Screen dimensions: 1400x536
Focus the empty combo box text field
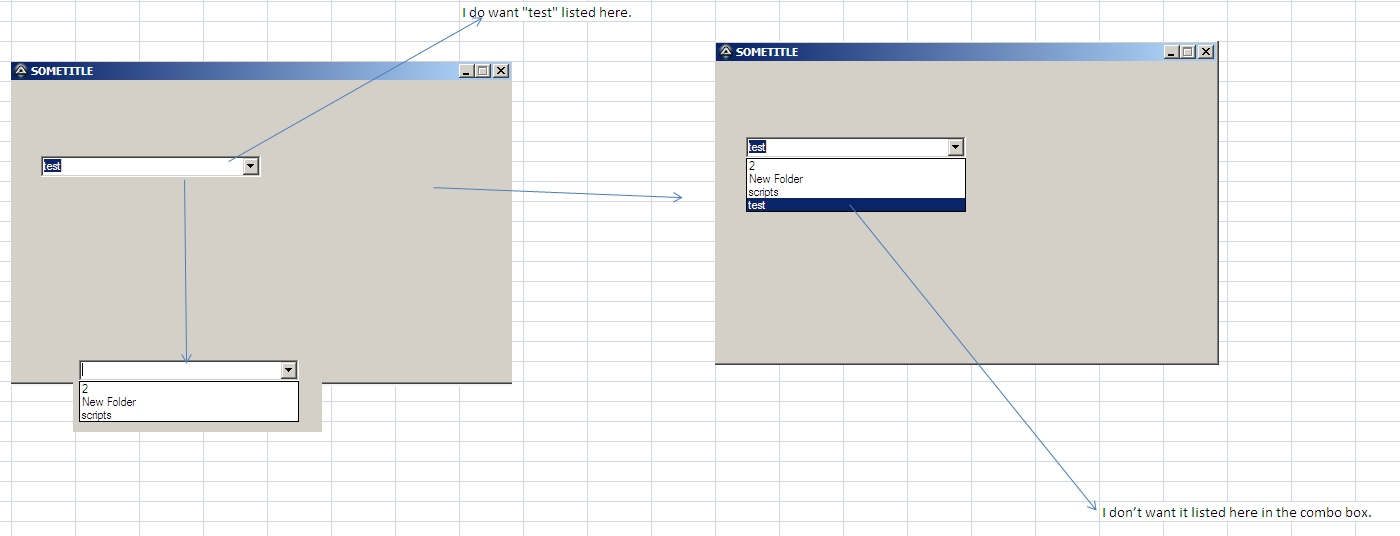click(x=180, y=370)
